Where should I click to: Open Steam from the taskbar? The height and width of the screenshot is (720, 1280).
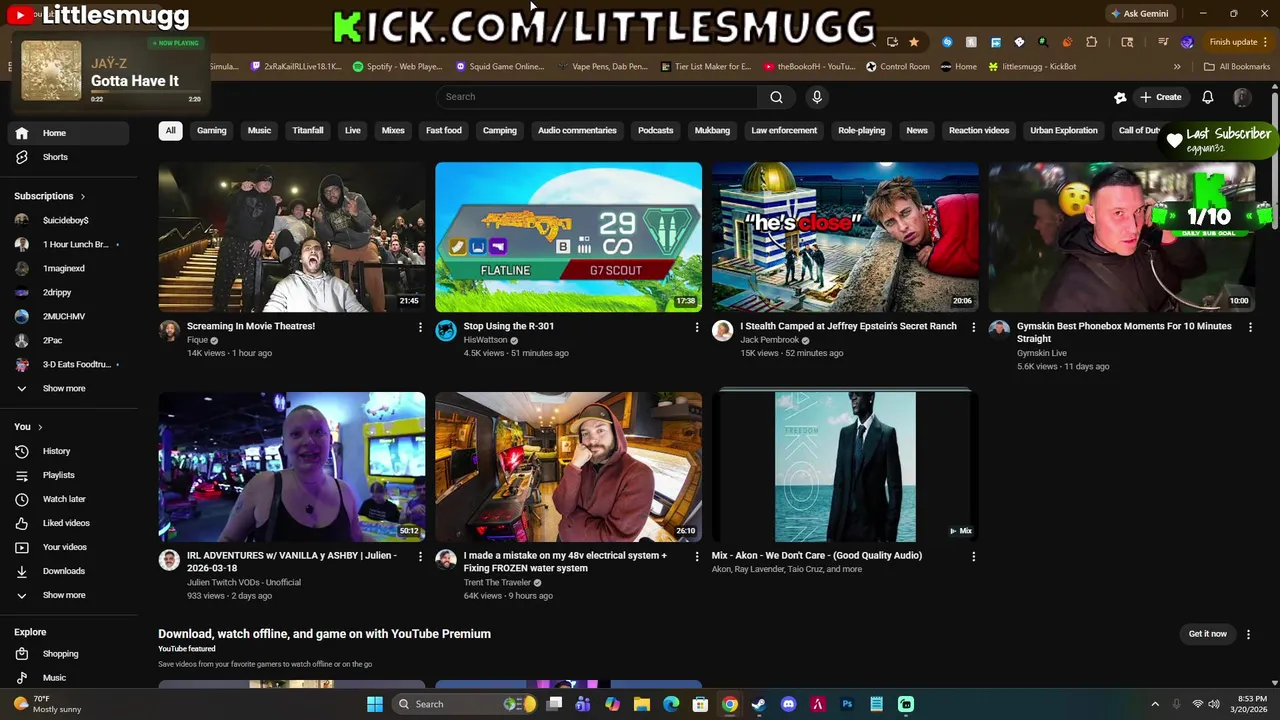(759, 704)
